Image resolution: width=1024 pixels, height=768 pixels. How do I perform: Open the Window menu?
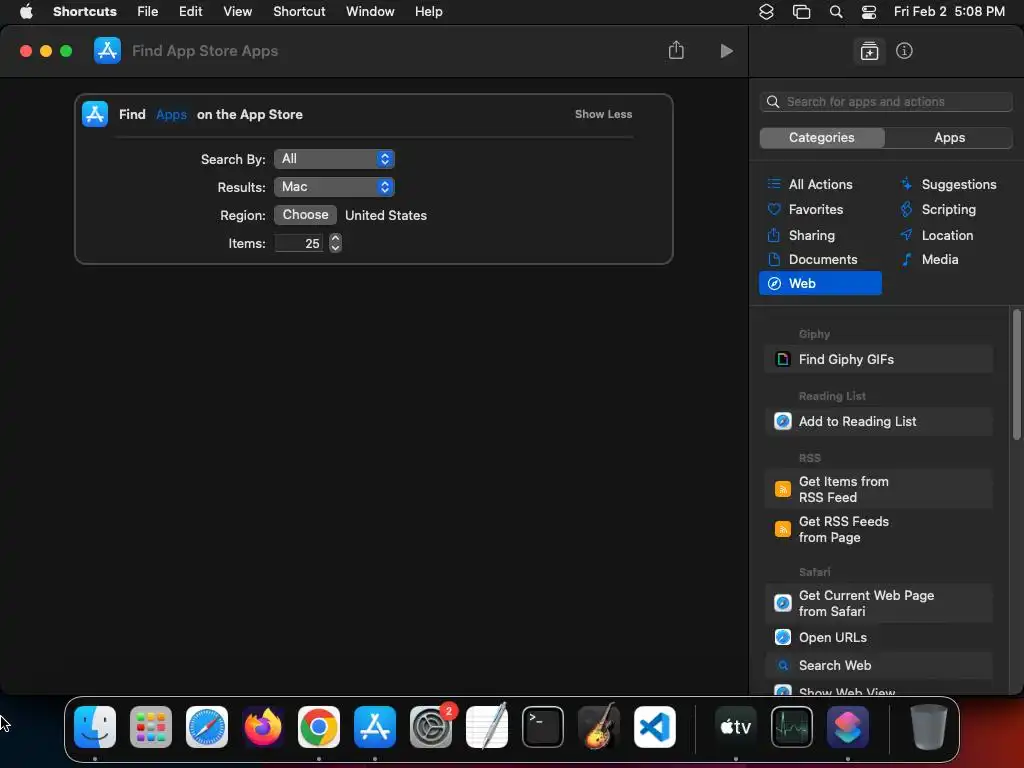[x=370, y=12]
